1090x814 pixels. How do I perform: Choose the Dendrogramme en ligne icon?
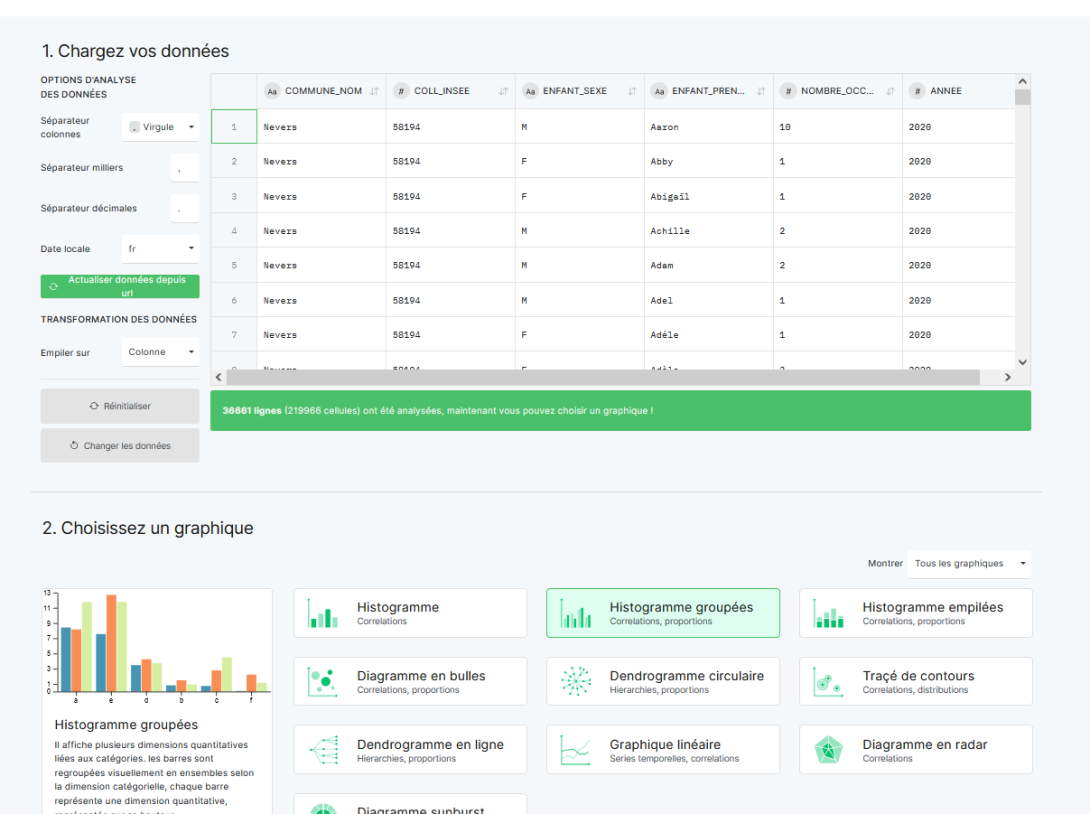tap(323, 750)
